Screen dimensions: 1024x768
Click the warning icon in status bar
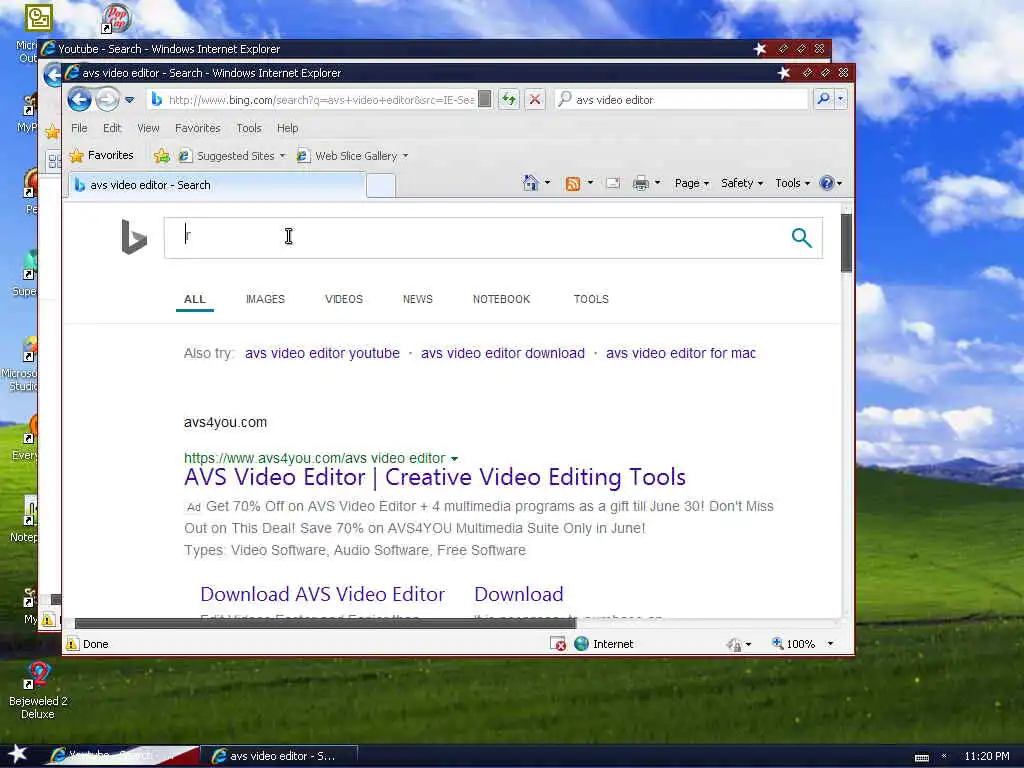(x=72, y=644)
